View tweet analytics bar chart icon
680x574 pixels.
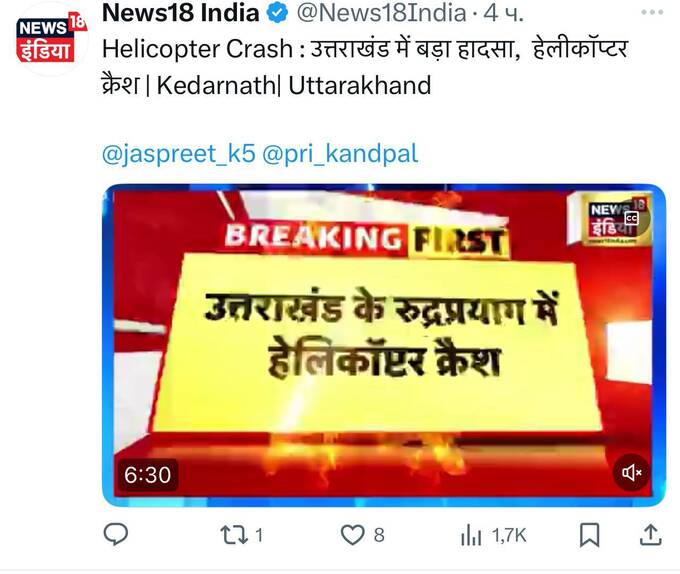[x=471, y=535]
